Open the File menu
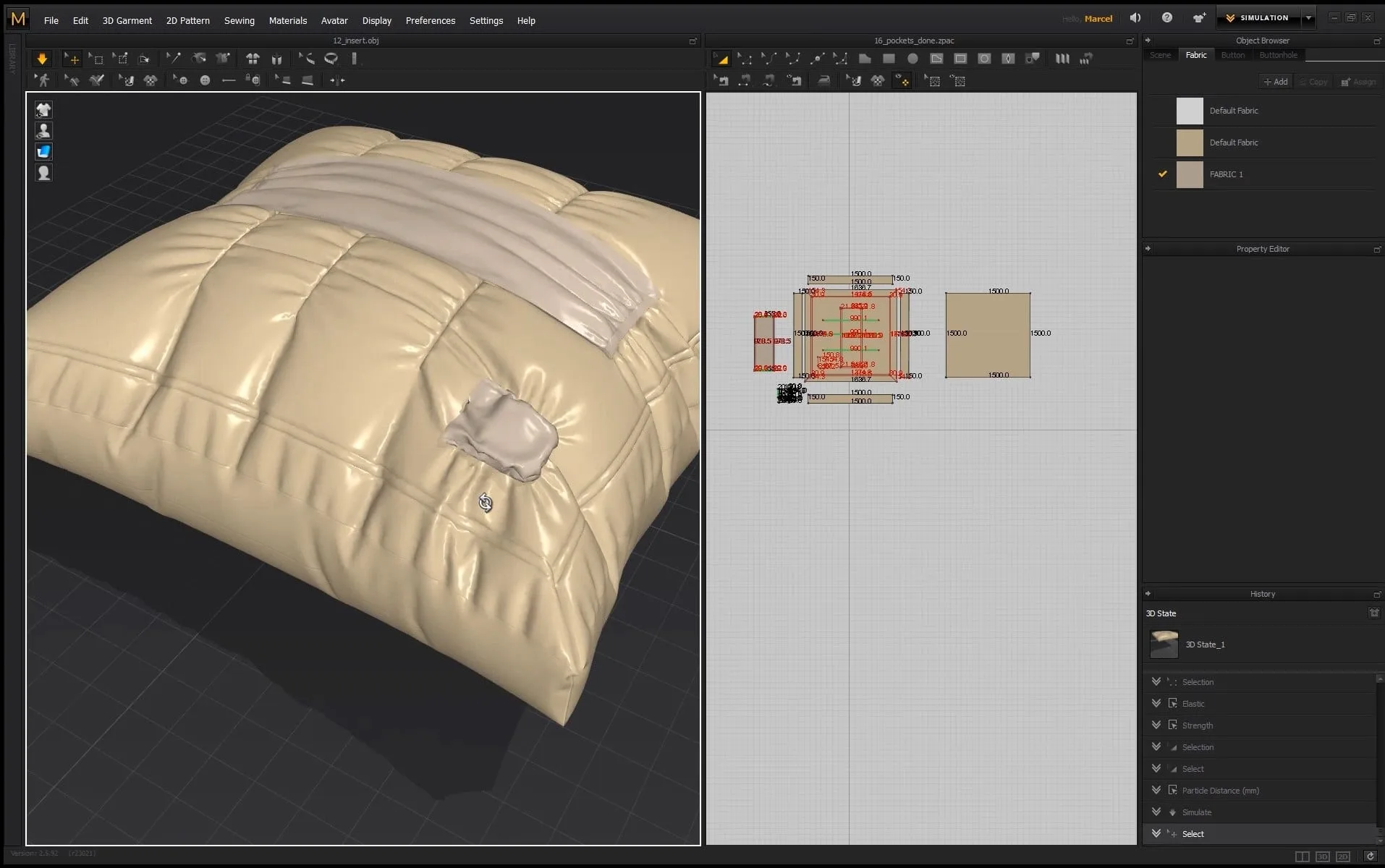The height and width of the screenshot is (868, 1385). coord(51,20)
